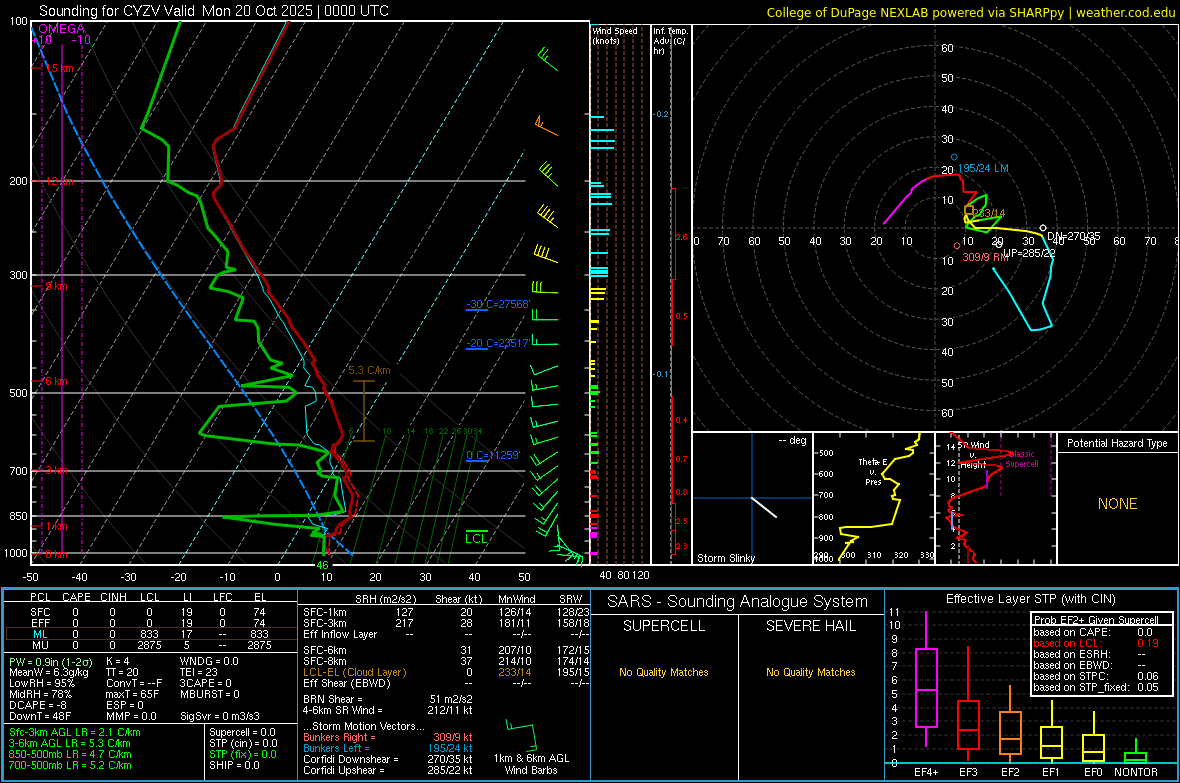Click the red 'Bunkers Right' storm motion row
Viewport: 1180px width, 783px height.
click(388, 737)
